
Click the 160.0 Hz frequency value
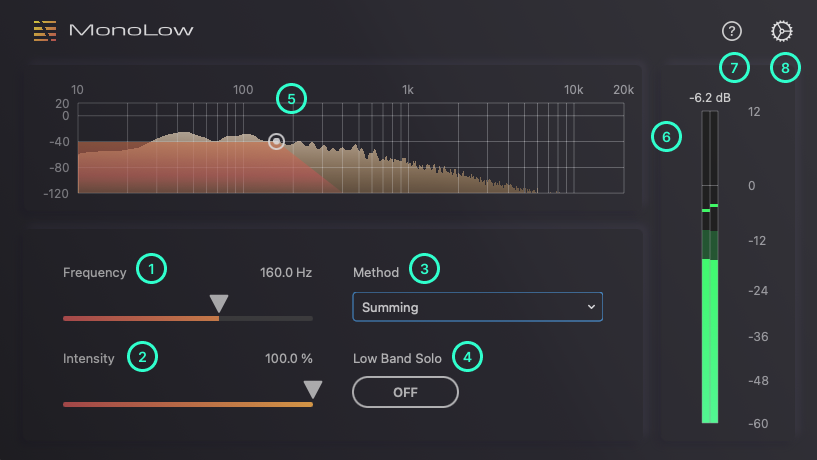tap(286, 272)
